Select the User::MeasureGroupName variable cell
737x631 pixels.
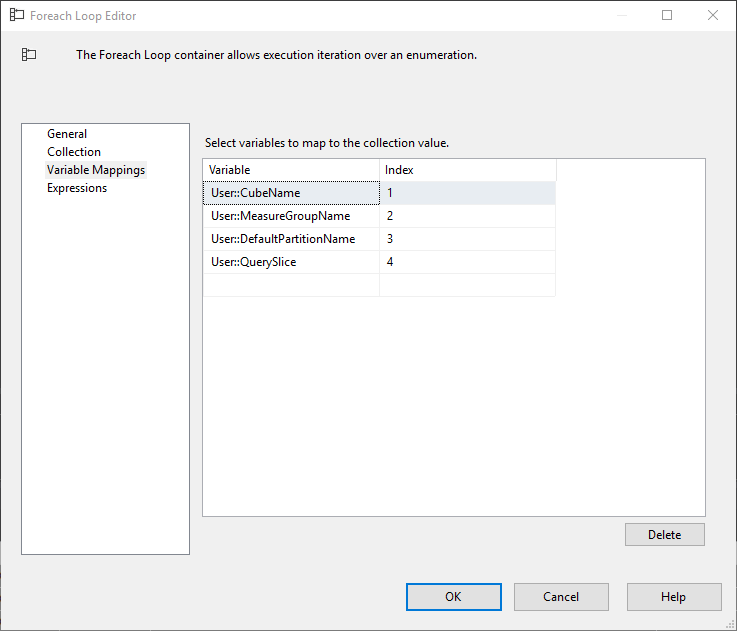click(291, 216)
